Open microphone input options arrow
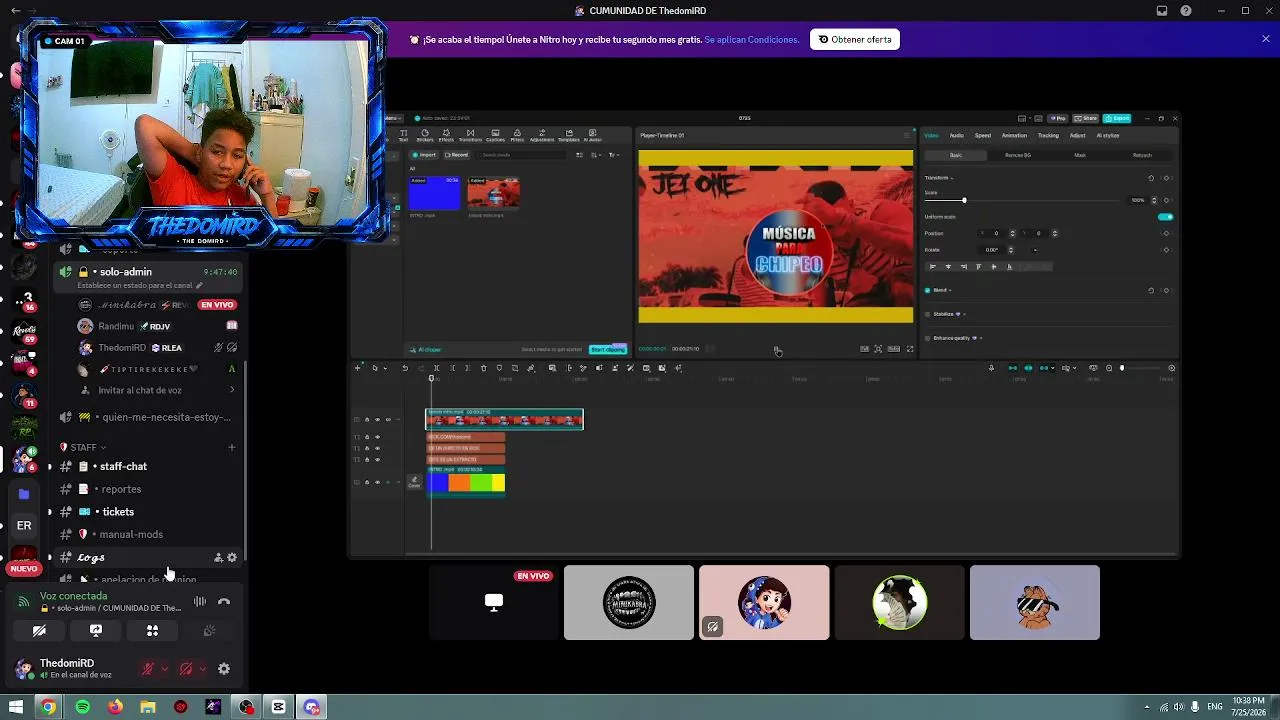Screen dimensions: 1280x720 click(x=164, y=669)
